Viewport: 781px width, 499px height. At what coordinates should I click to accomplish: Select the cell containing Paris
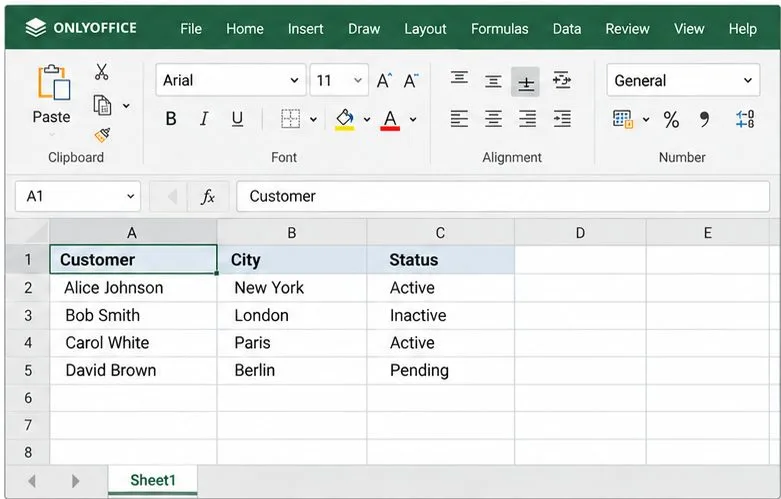click(x=292, y=343)
